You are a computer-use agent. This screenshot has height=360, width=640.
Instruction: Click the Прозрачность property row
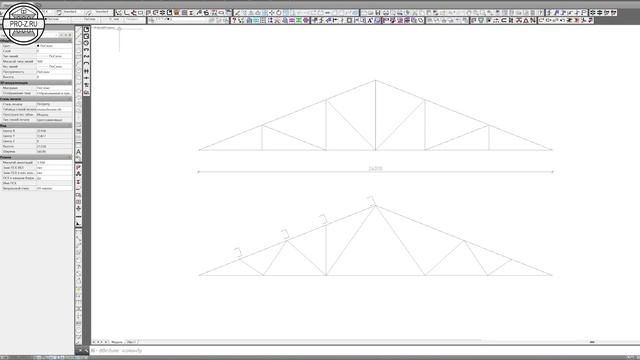(x=36, y=72)
